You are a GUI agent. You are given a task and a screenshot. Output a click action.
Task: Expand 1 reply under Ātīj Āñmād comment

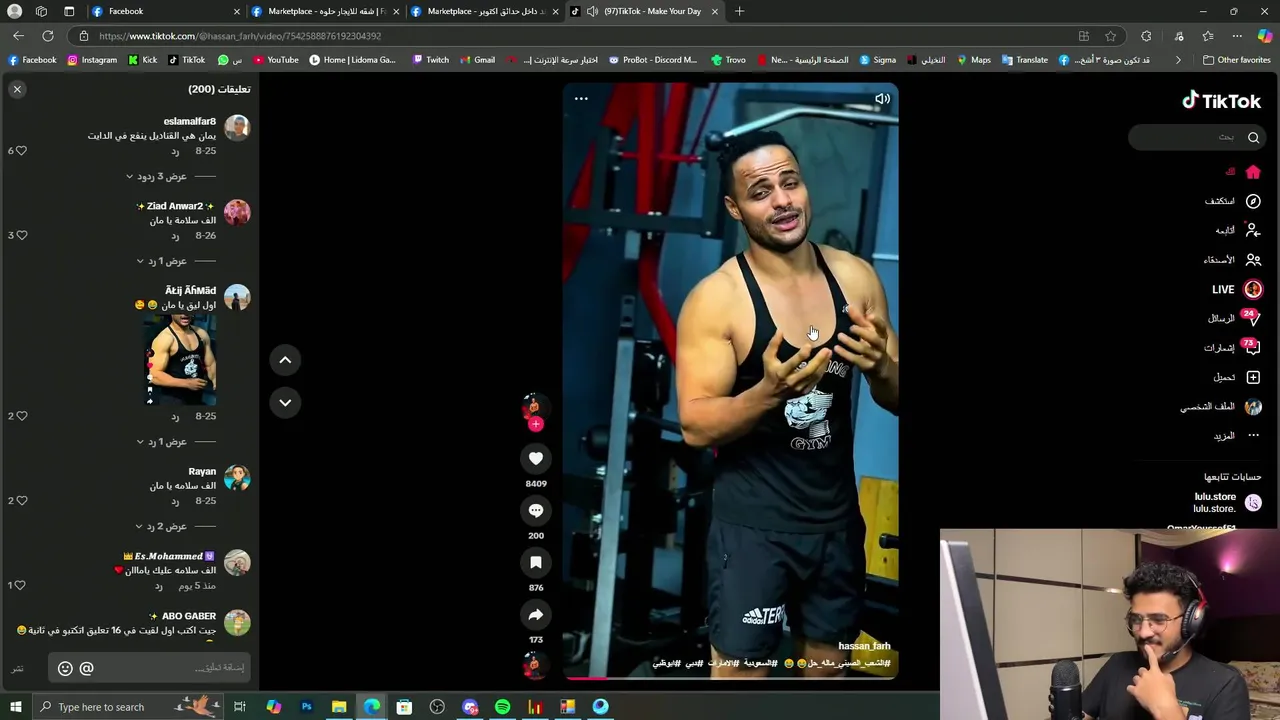161,442
